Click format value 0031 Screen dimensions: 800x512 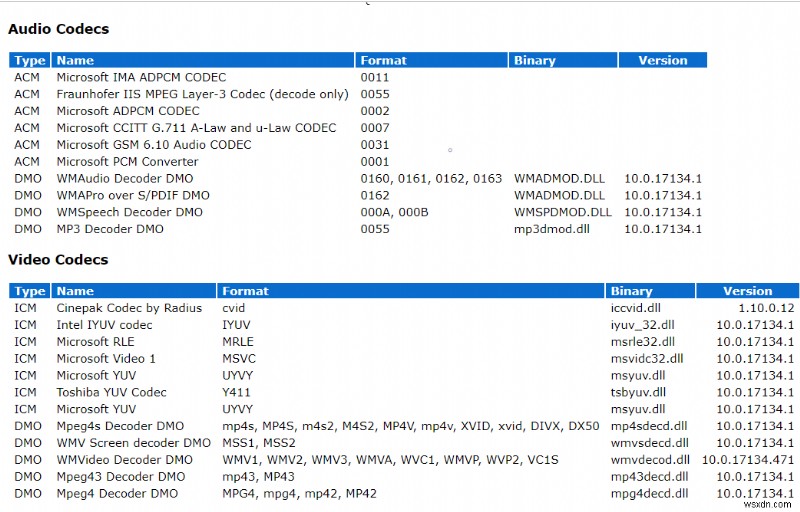pos(374,145)
